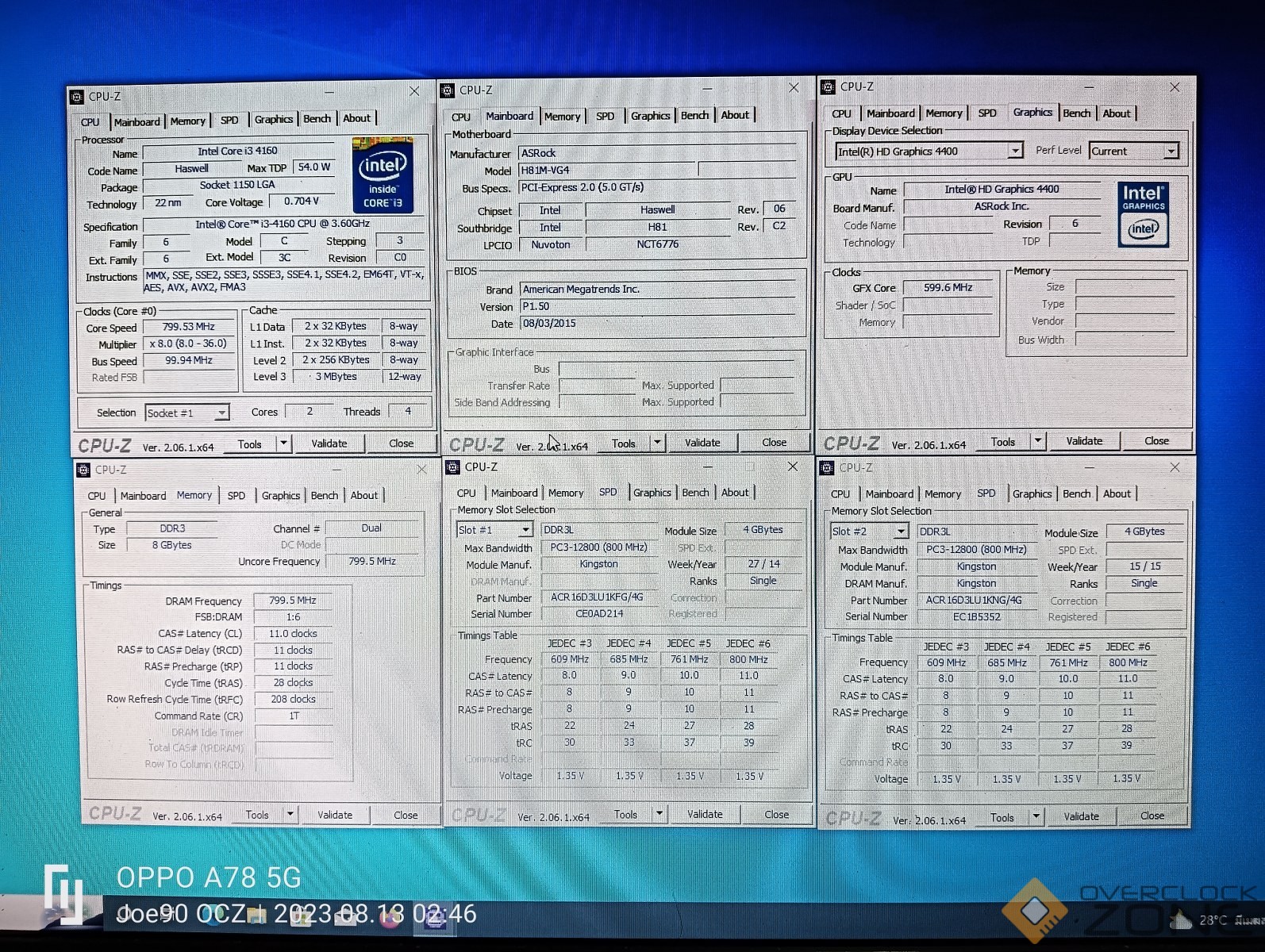Click Validate in the motherboard window

[x=703, y=443]
